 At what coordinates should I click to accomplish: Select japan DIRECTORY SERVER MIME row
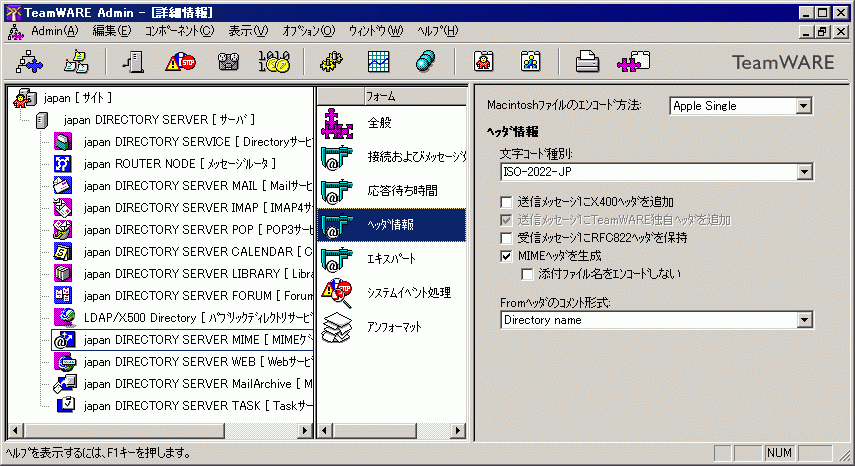pos(182,340)
